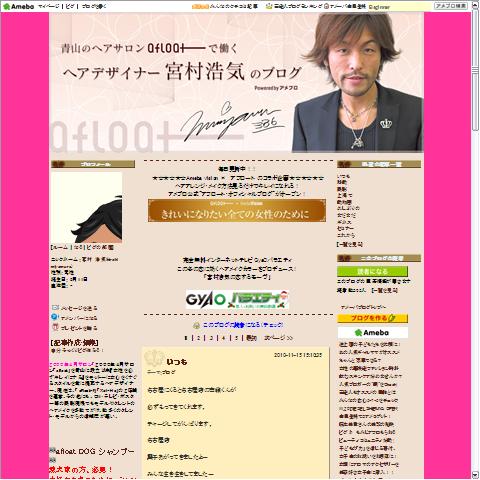Go to page 5 of the blog
Screen dimensions: 480x480
tap(236, 338)
